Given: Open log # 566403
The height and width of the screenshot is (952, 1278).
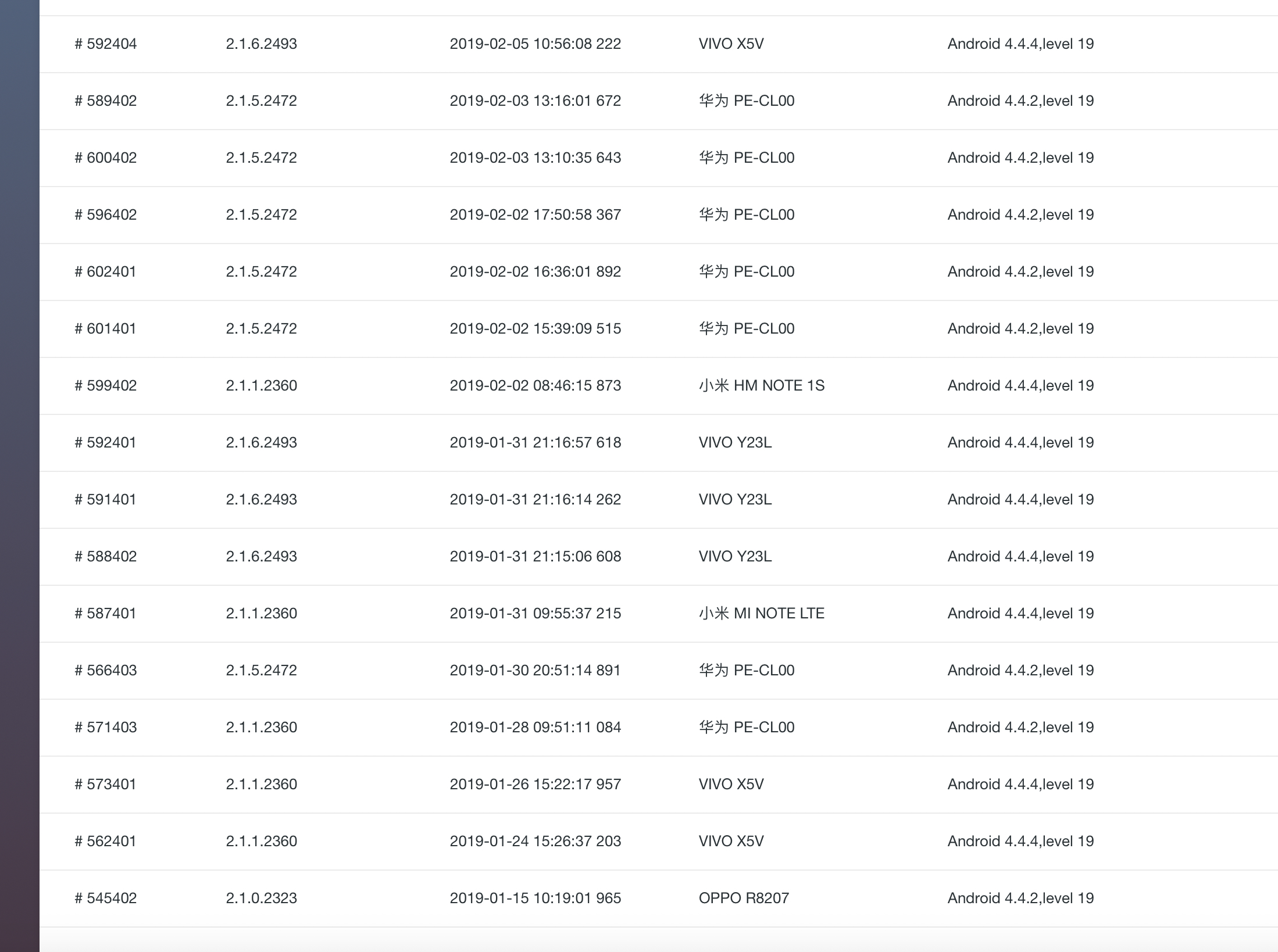Looking at the screenshot, I should (105, 670).
